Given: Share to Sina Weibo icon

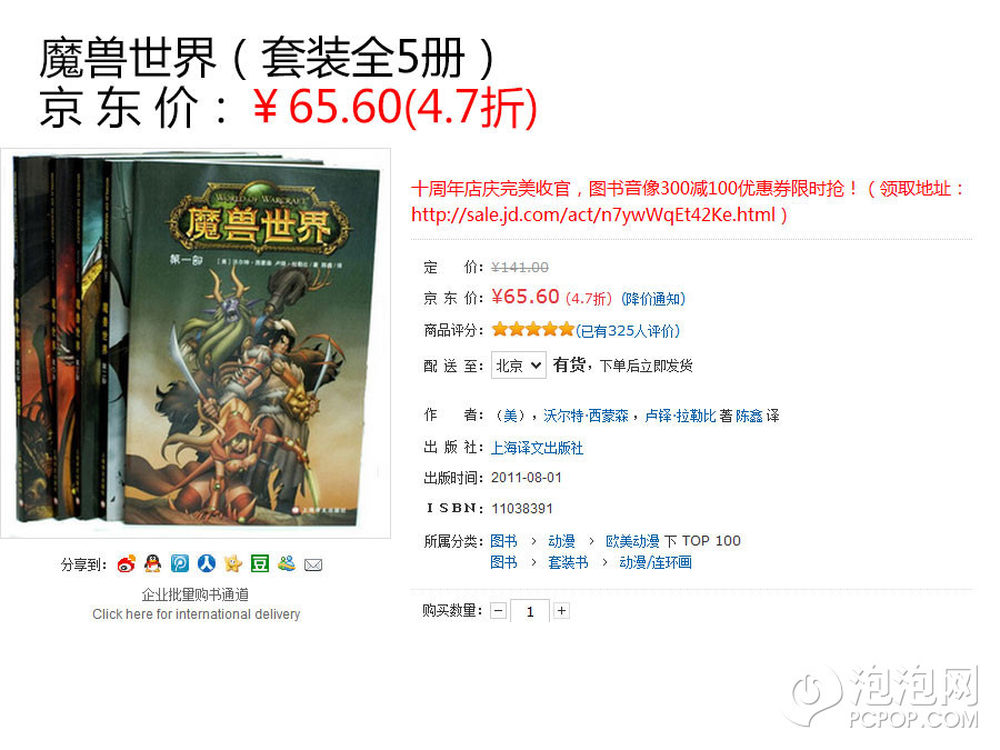Looking at the screenshot, I should pyautogui.click(x=126, y=564).
